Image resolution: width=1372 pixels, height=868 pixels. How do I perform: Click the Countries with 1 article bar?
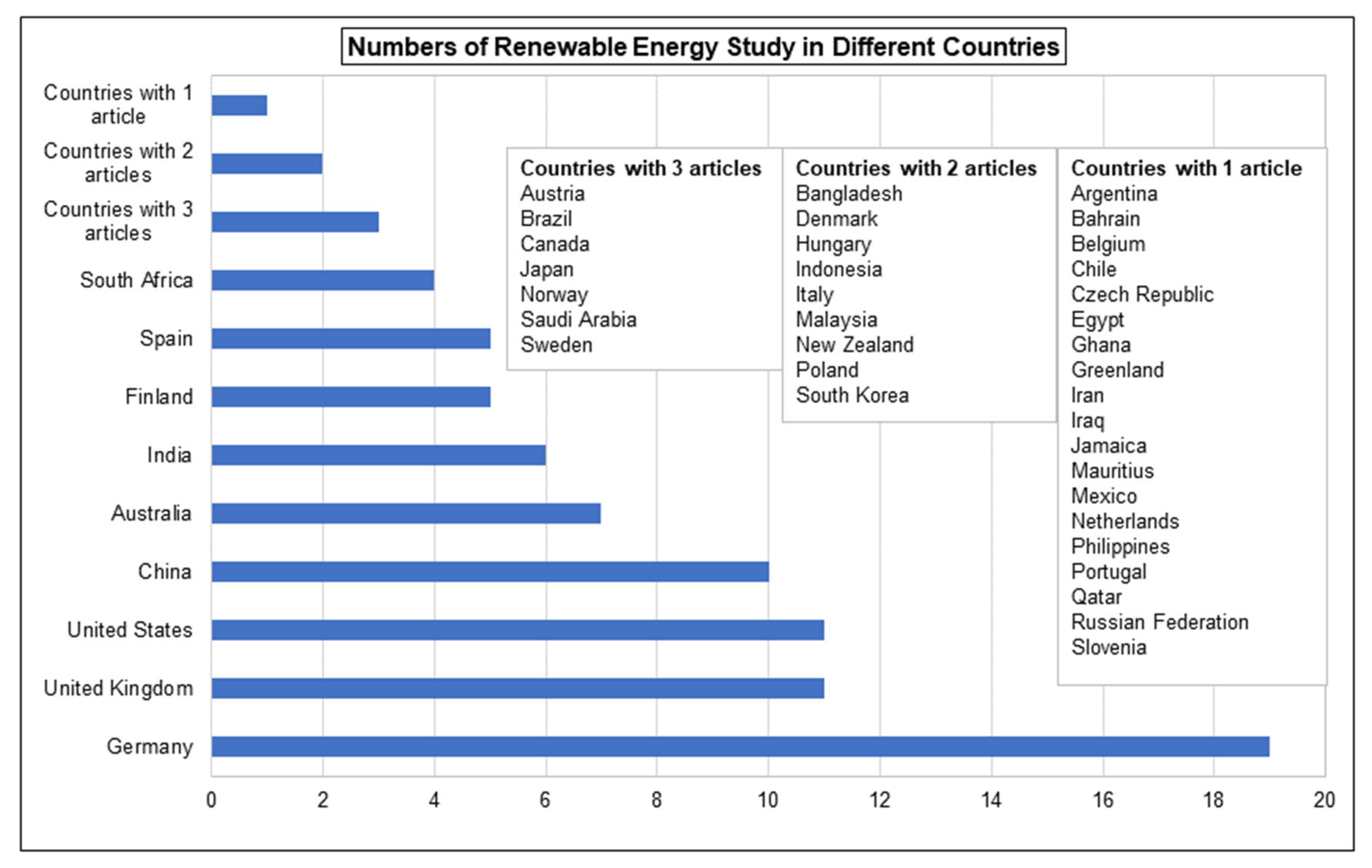[239, 105]
